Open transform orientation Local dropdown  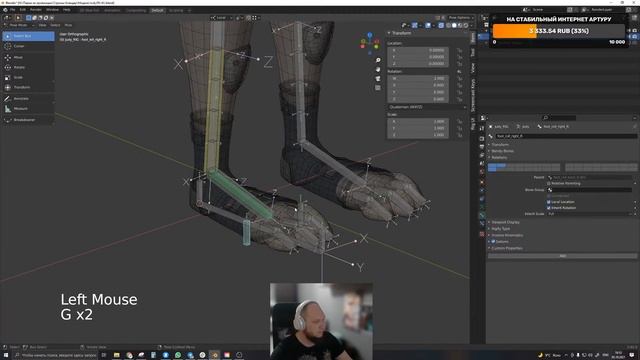pos(222,18)
